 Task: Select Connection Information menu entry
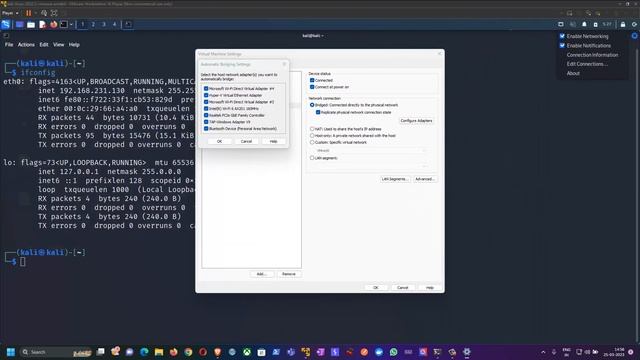592,55
